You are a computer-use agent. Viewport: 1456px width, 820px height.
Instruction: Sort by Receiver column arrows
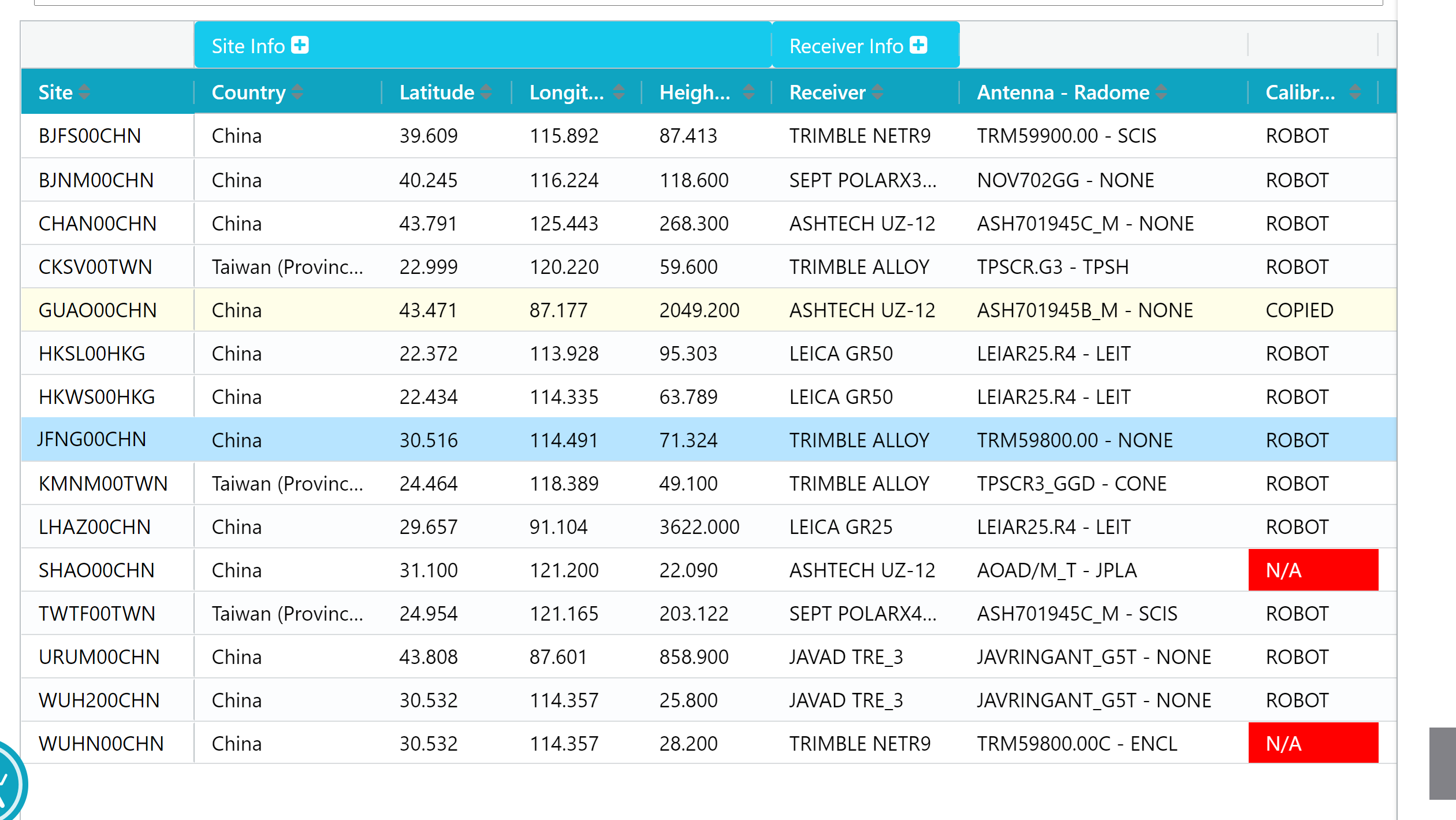[877, 92]
